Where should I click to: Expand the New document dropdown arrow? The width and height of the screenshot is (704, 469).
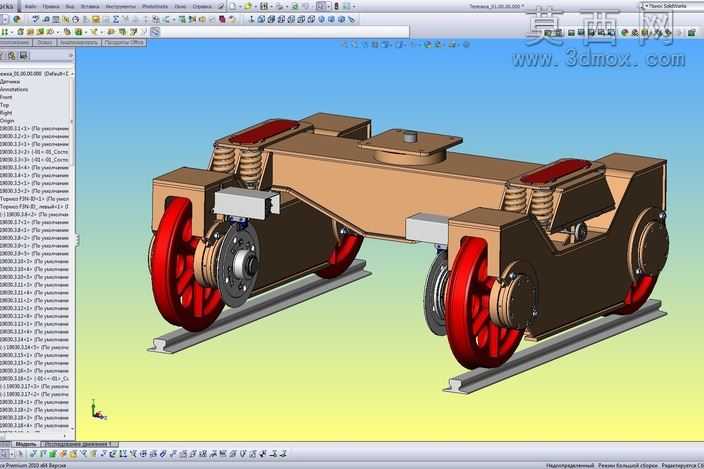point(239,7)
